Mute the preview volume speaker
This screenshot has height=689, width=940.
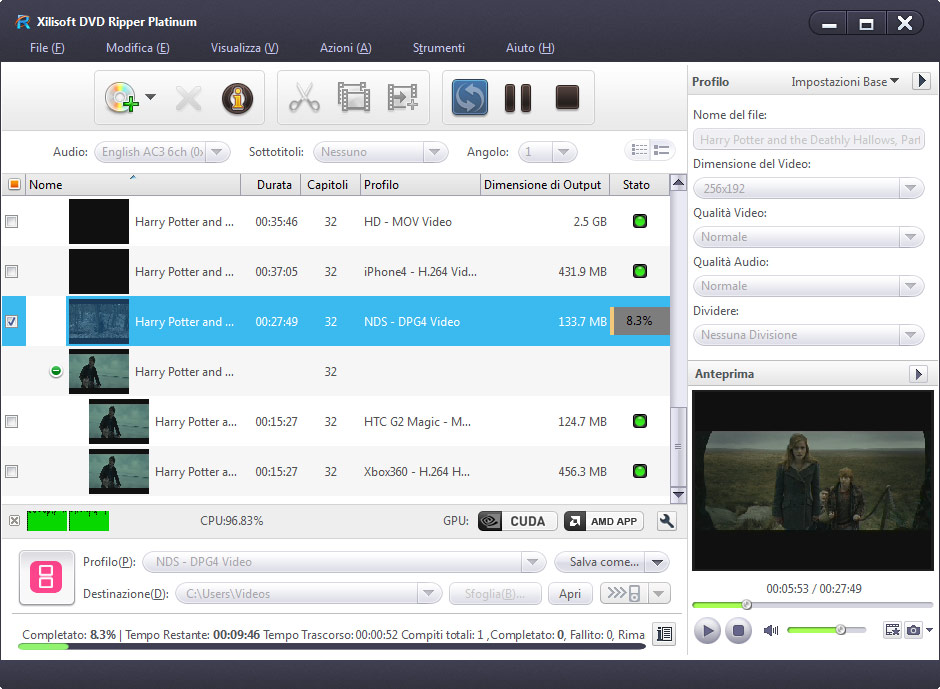(x=771, y=630)
